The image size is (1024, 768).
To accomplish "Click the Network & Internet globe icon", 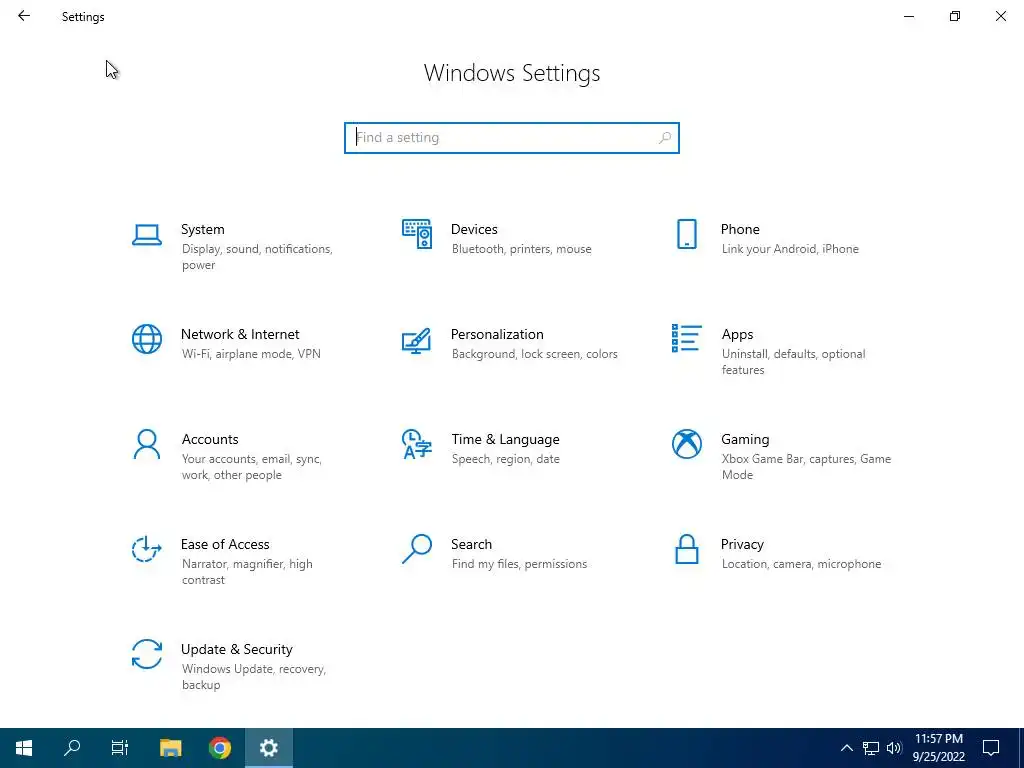I will pyautogui.click(x=146, y=339).
